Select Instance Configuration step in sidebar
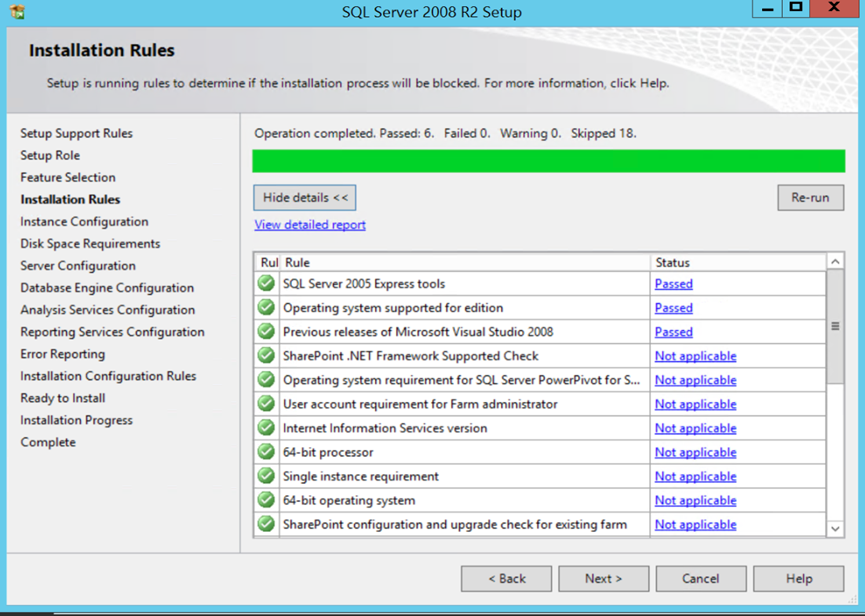 [x=84, y=221]
